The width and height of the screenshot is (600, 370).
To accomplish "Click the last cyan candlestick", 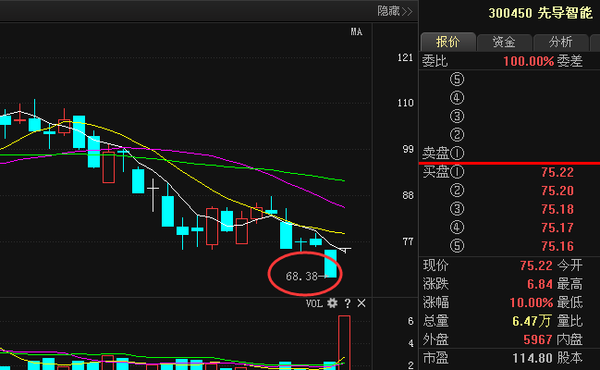I will pyautogui.click(x=331, y=264).
